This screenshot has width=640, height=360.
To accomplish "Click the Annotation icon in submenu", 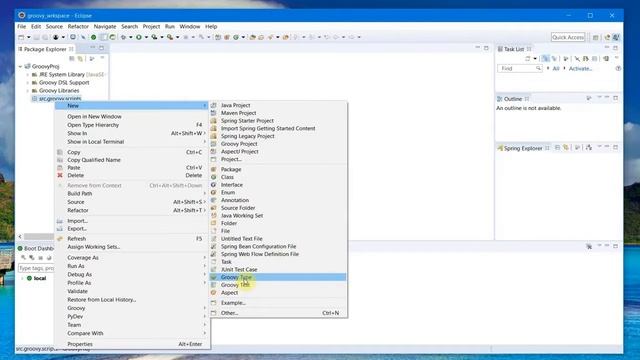I will [x=213, y=200].
